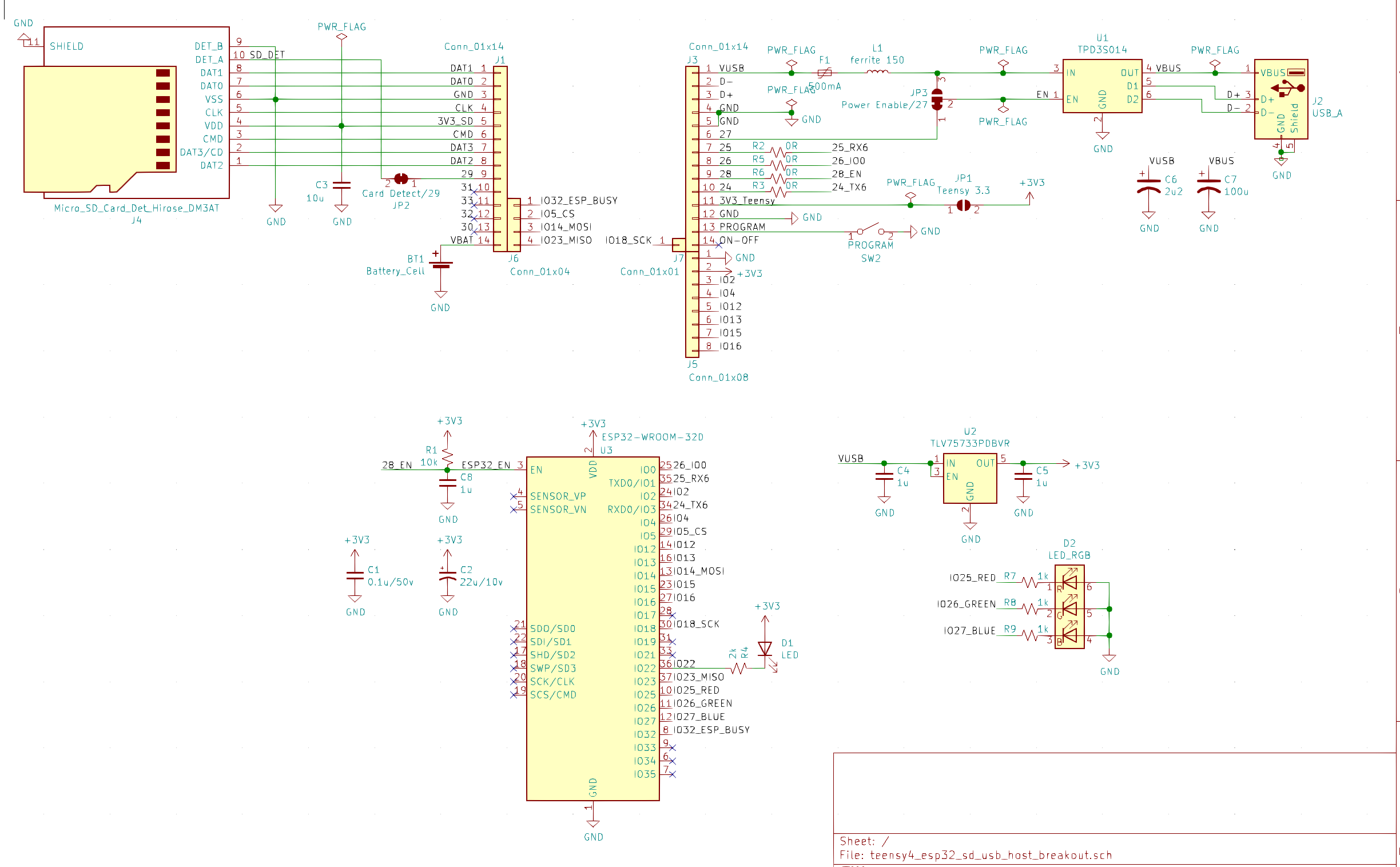Click the C7 100u capacitor symbol
1400x867 pixels.
[1208, 186]
